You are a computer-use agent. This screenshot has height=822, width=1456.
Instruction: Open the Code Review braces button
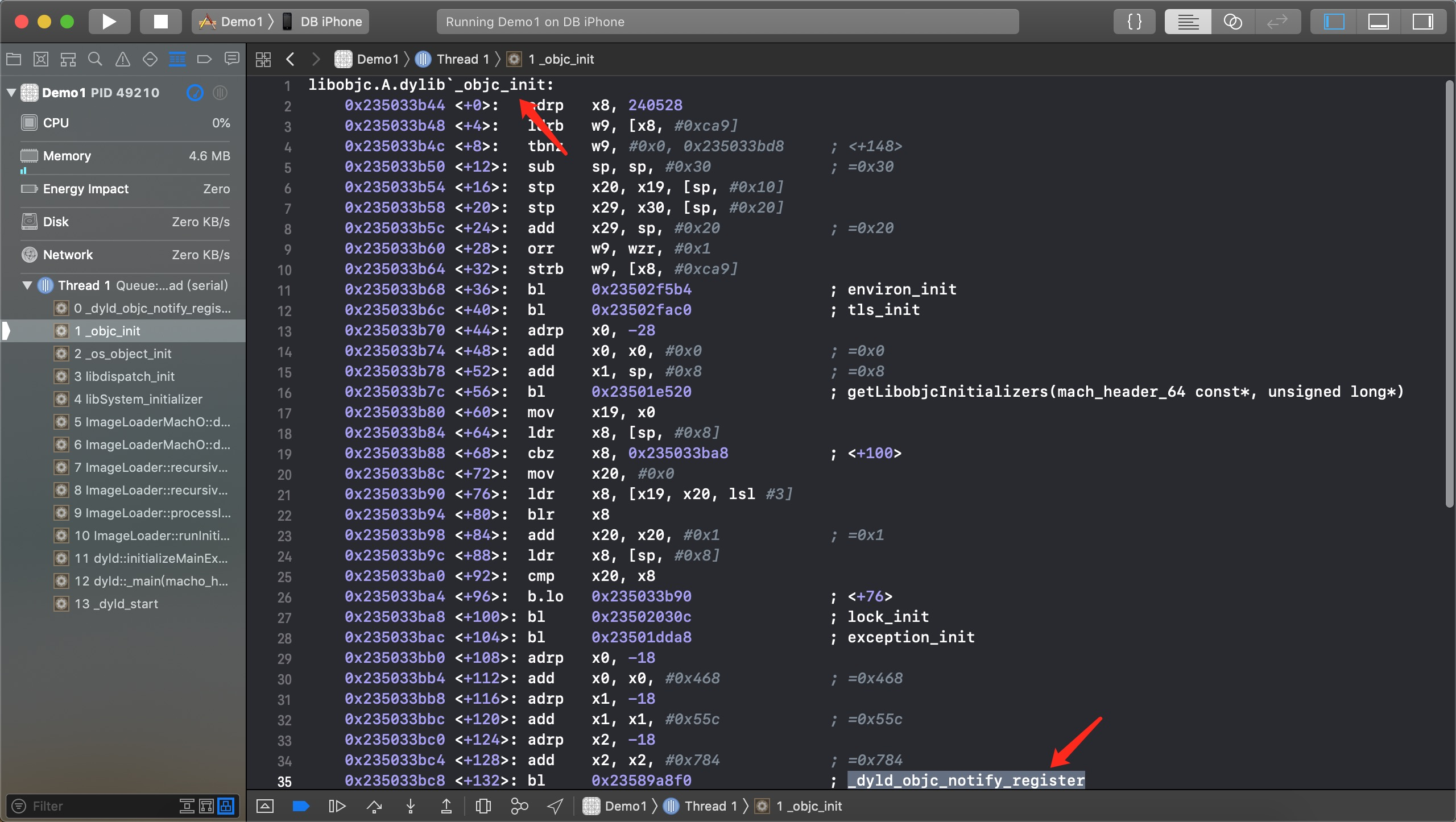(x=1134, y=22)
